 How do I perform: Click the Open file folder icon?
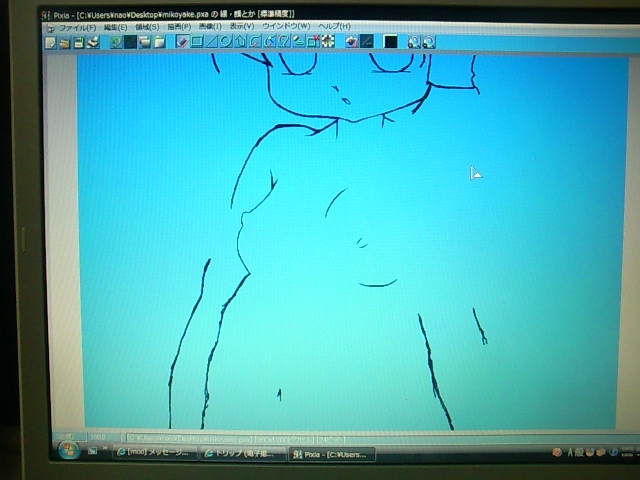tap(64, 42)
